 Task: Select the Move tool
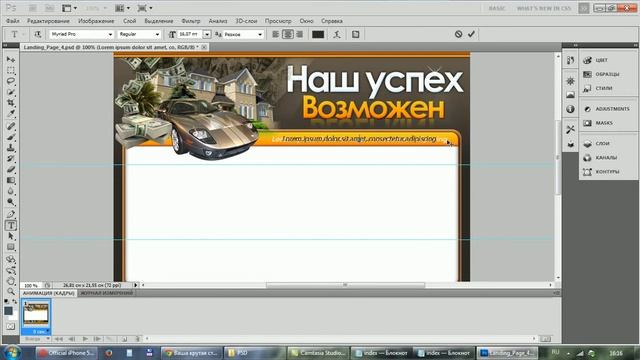[11, 60]
